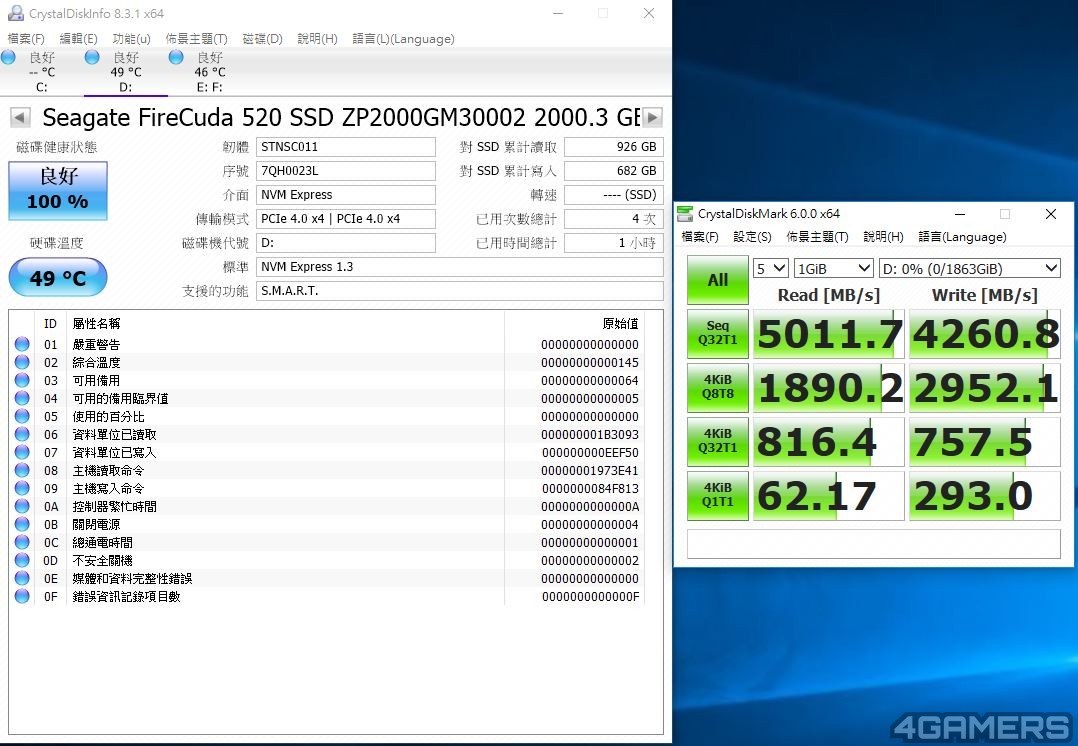Click the 926 GB total host reads value

tap(614, 146)
